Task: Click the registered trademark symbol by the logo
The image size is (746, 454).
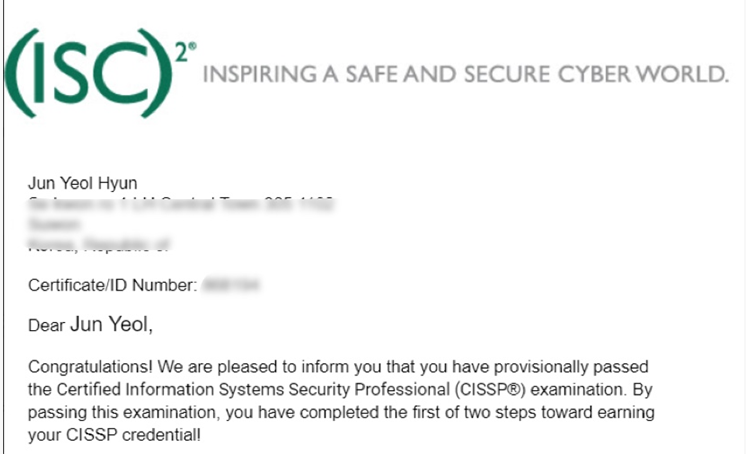Action: pos(193,46)
